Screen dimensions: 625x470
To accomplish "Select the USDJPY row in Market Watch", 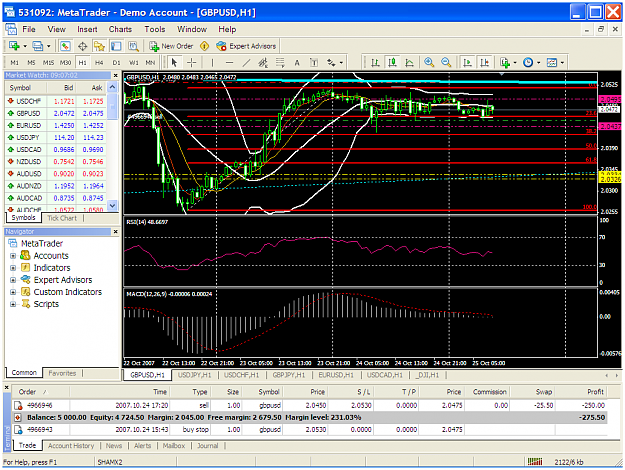I will point(56,138).
